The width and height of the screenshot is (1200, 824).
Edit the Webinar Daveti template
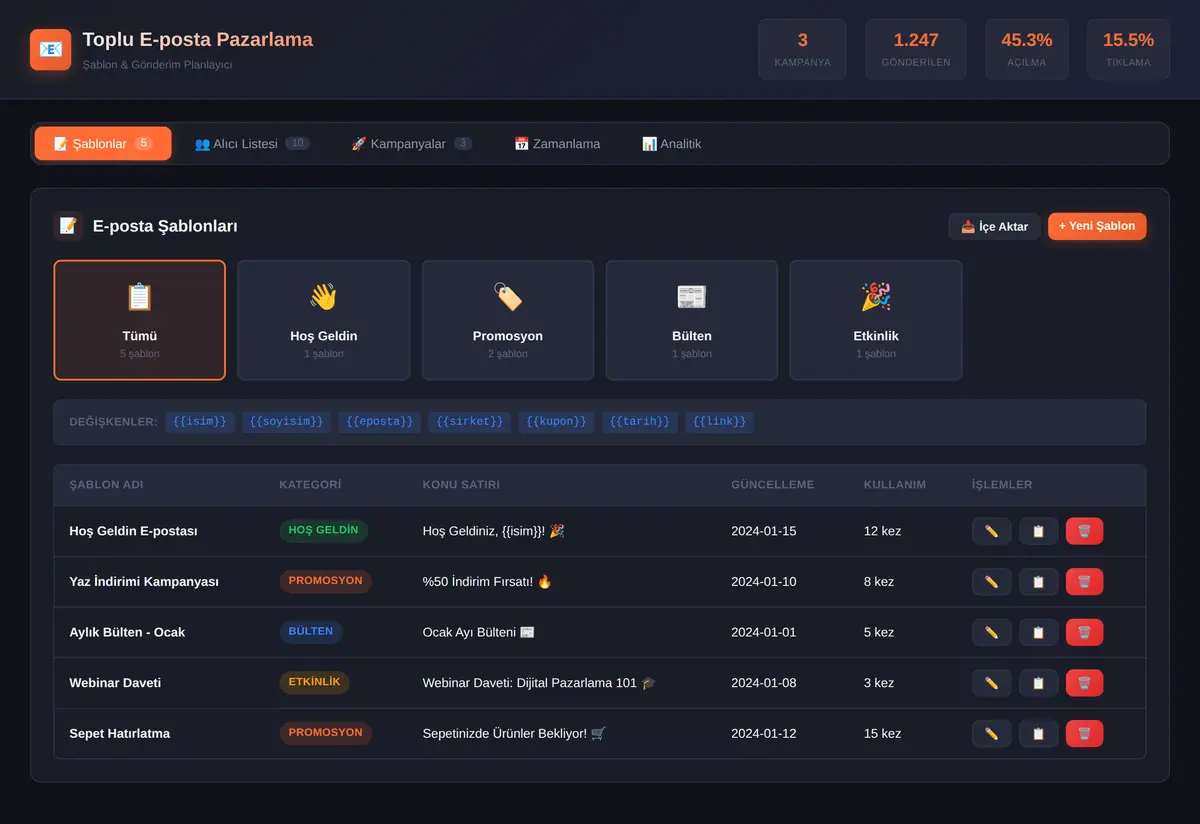[x=991, y=683]
